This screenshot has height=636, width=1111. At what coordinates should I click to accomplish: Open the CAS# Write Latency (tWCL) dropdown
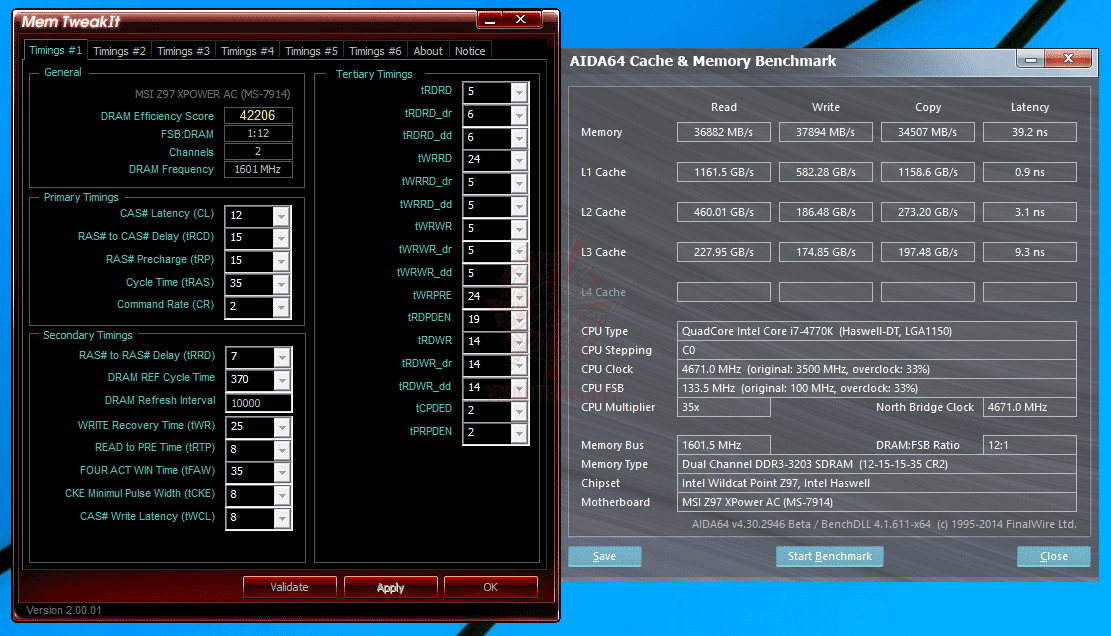tap(282, 518)
